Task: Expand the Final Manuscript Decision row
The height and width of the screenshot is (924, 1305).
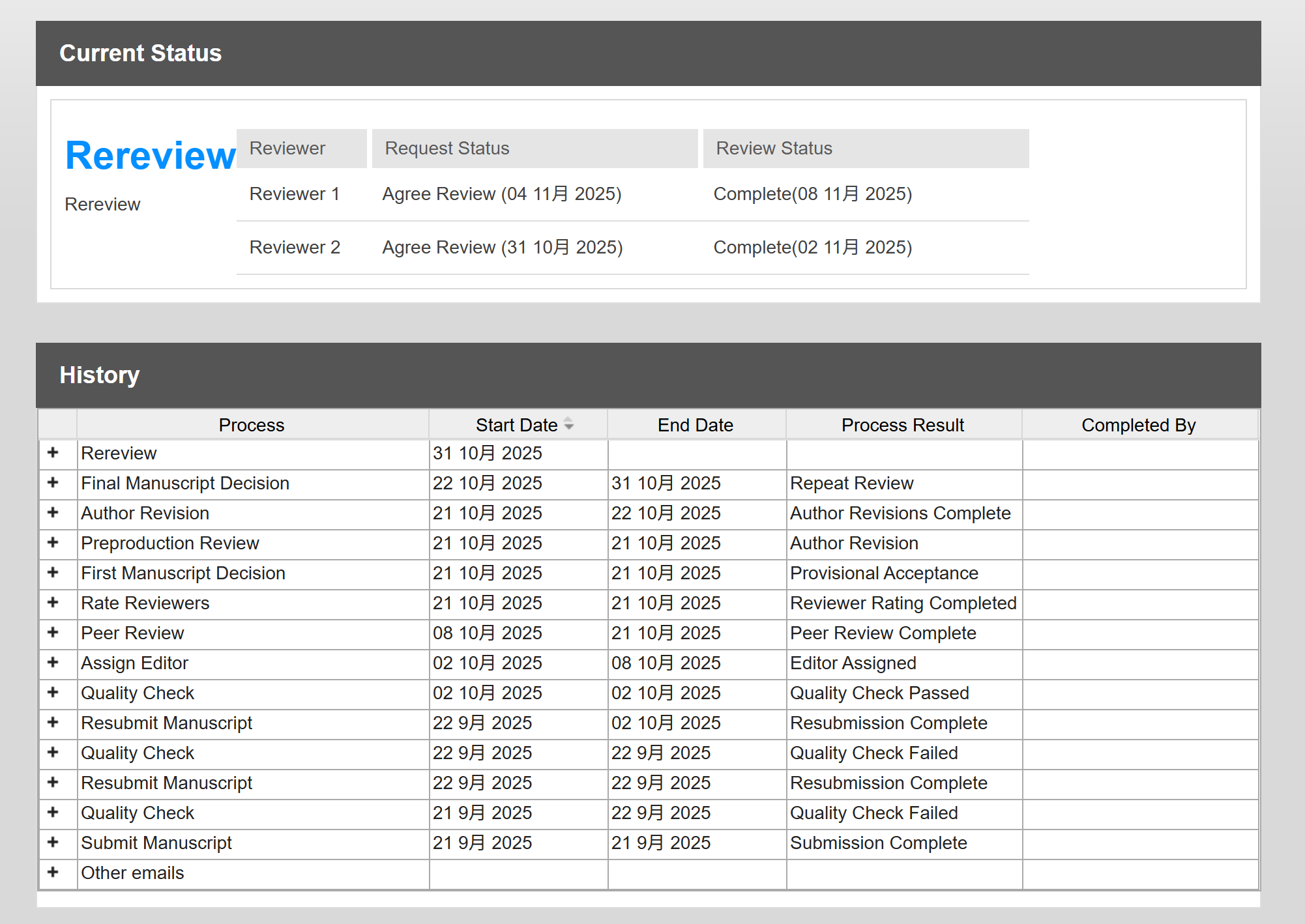Action: tap(53, 483)
